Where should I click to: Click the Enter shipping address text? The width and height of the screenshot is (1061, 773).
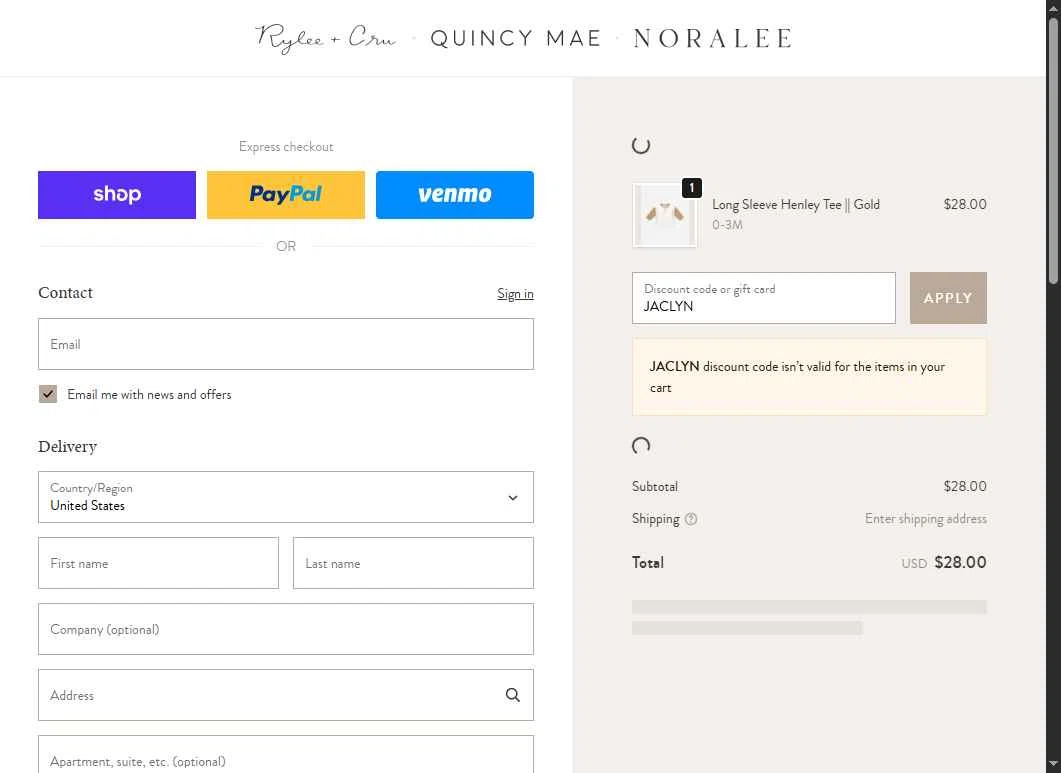(926, 519)
